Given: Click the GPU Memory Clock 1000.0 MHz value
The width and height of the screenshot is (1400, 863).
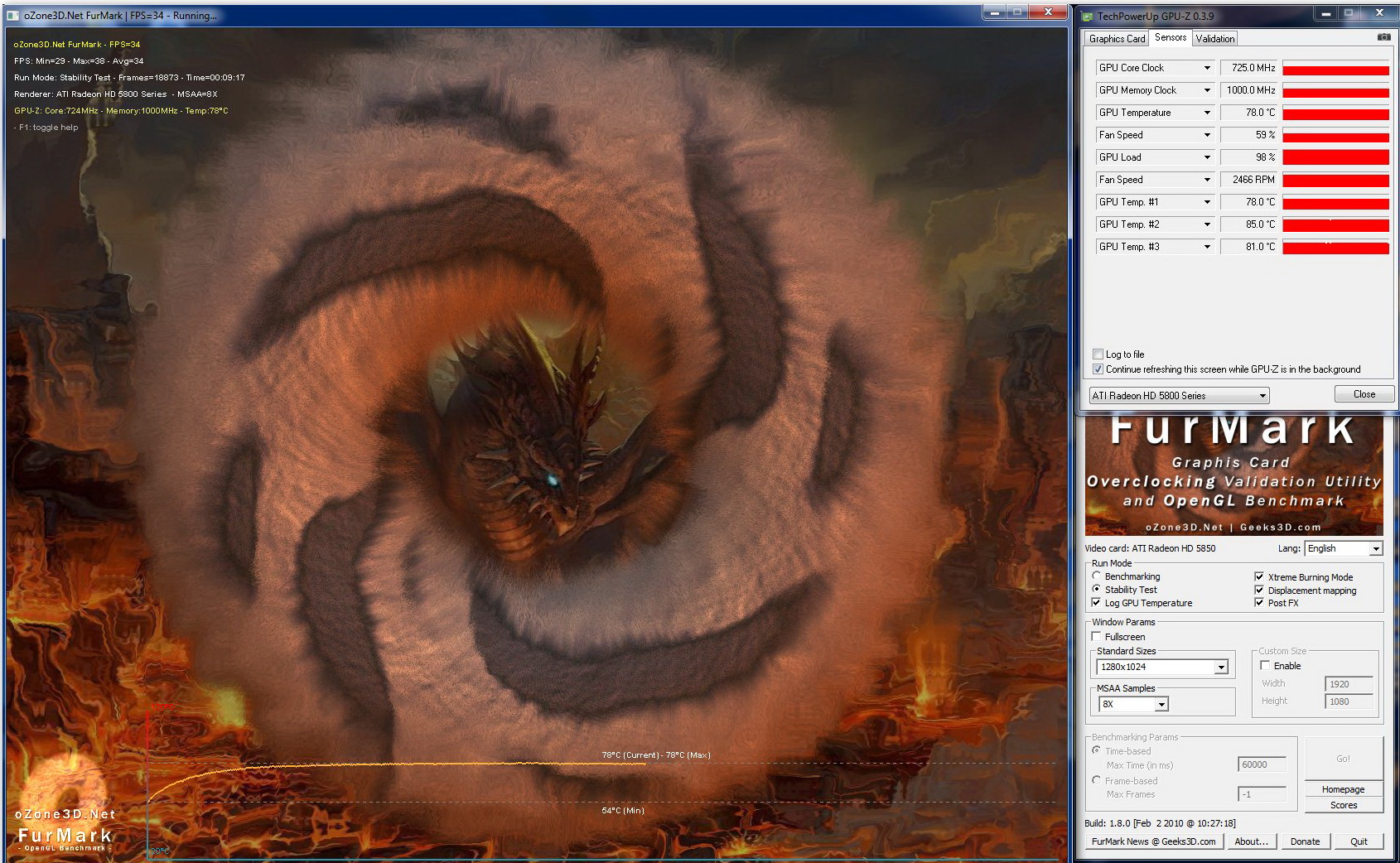Looking at the screenshot, I should 1250,90.
